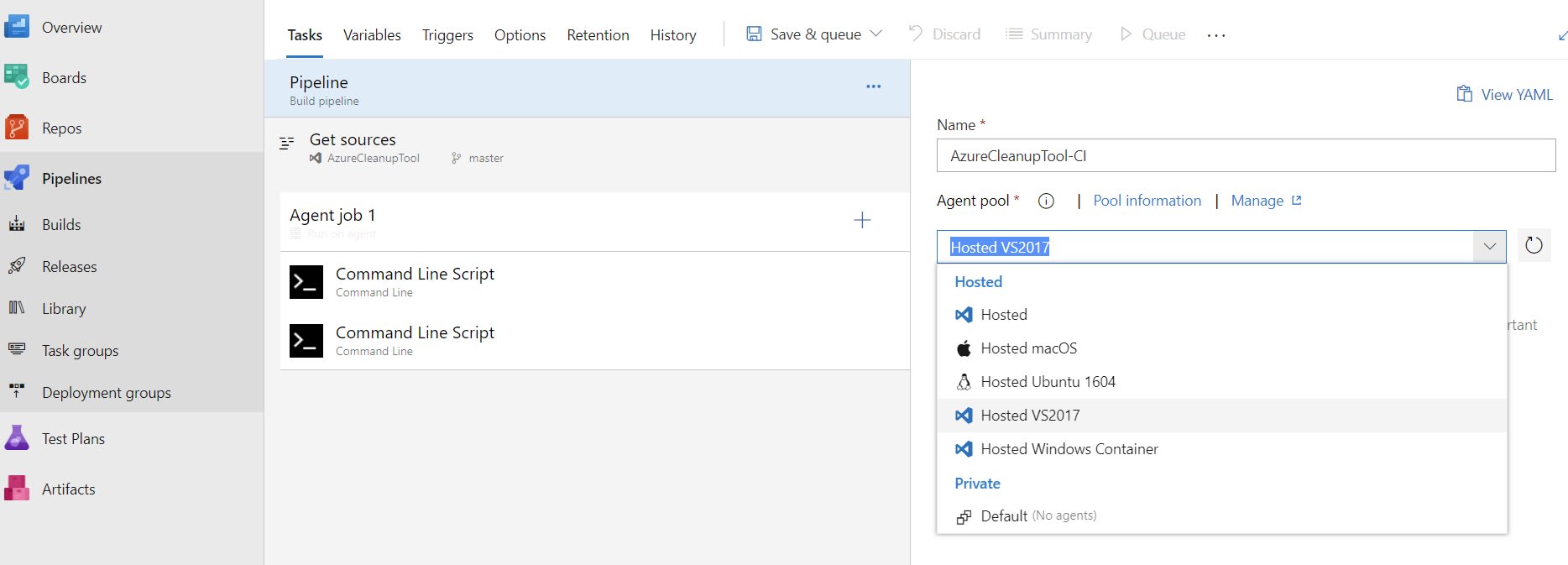Open the Builds sidebar label
Image resolution: width=1568 pixels, height=565 pixels.
61,224
